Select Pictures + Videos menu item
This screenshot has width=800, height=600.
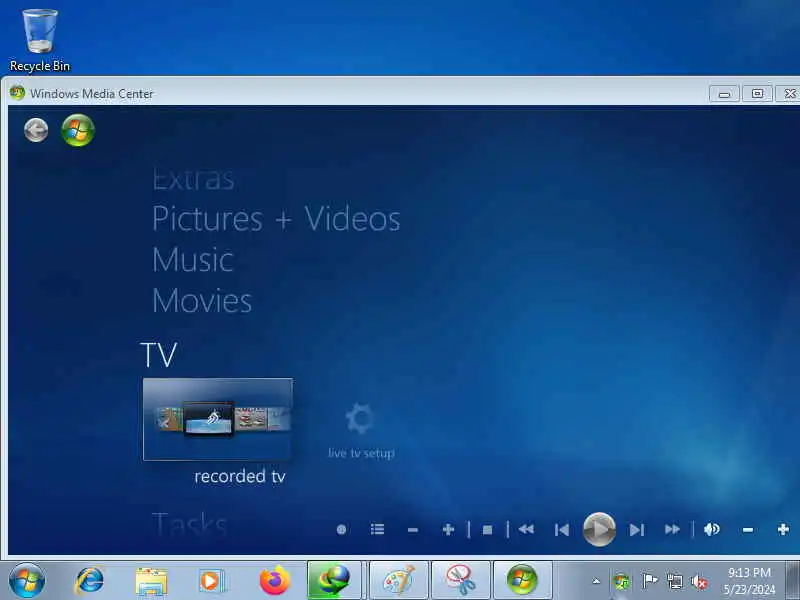click(276, 219)
